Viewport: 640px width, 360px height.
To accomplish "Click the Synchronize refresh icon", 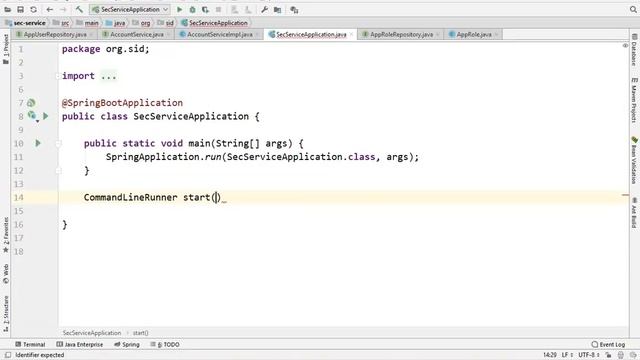I will point(33,9).
